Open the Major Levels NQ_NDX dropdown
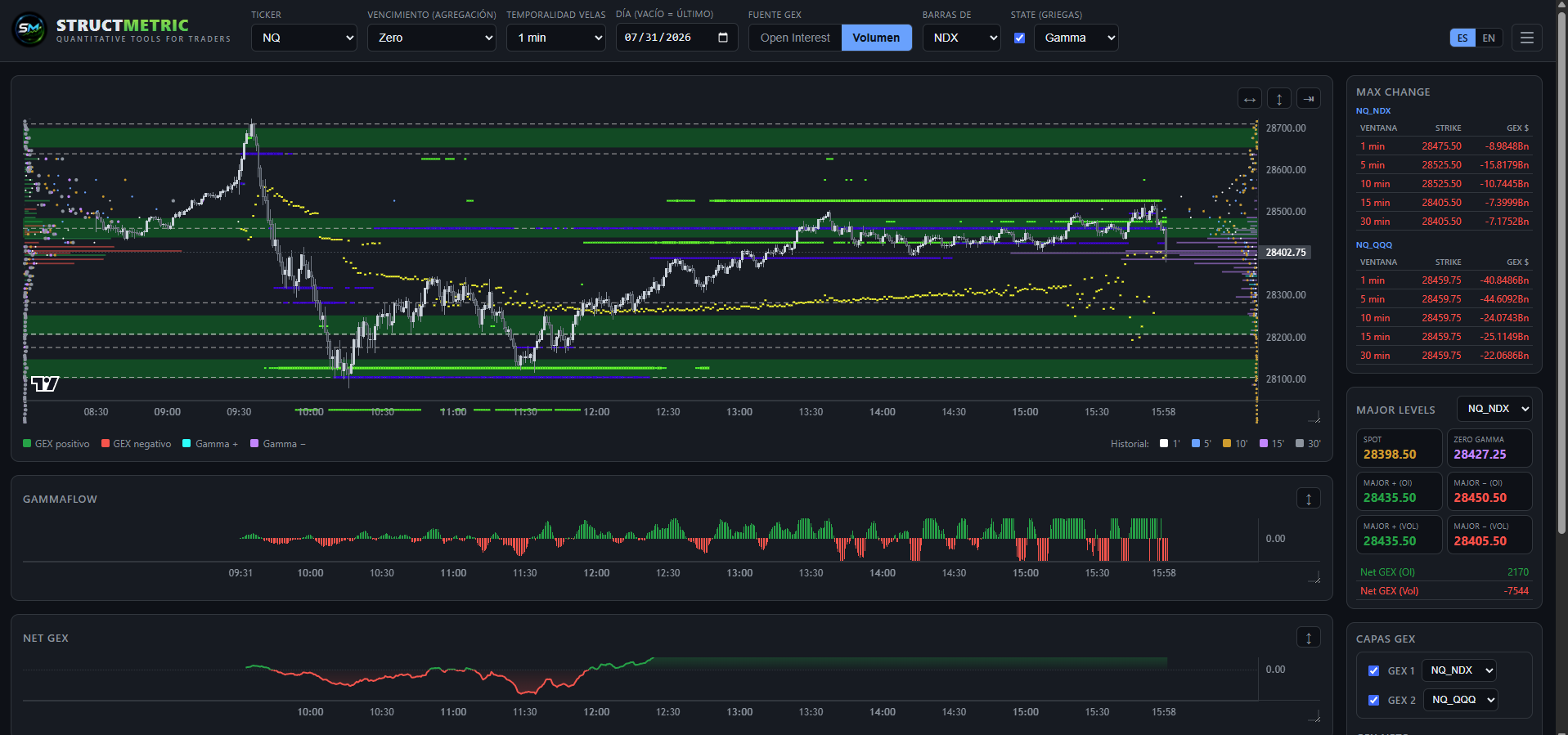 point(1494,409)
